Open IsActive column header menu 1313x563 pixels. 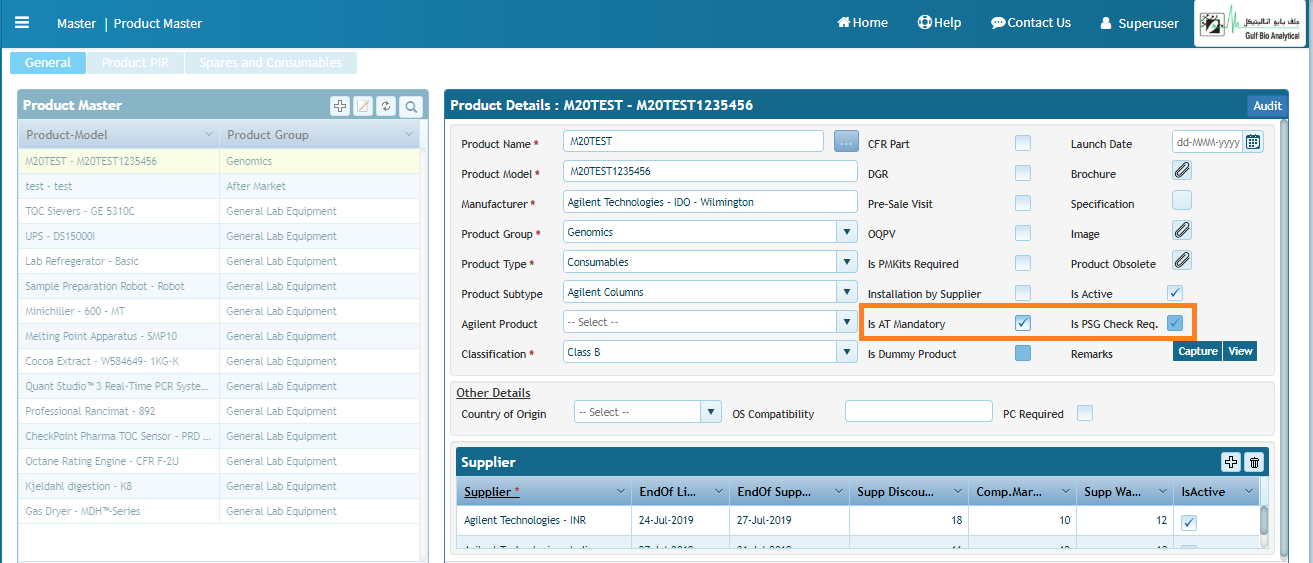[1249, 492]
